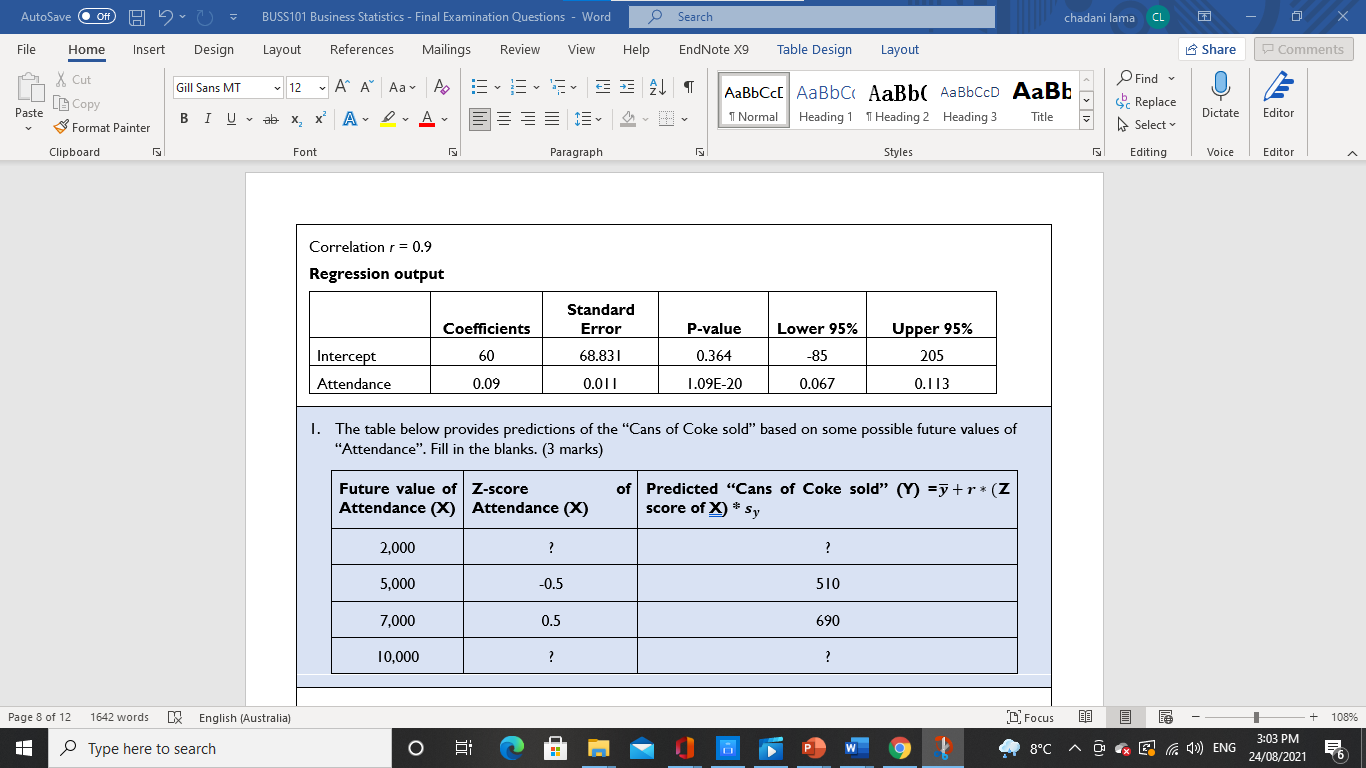Click the Replace button

click(1146, 102)
